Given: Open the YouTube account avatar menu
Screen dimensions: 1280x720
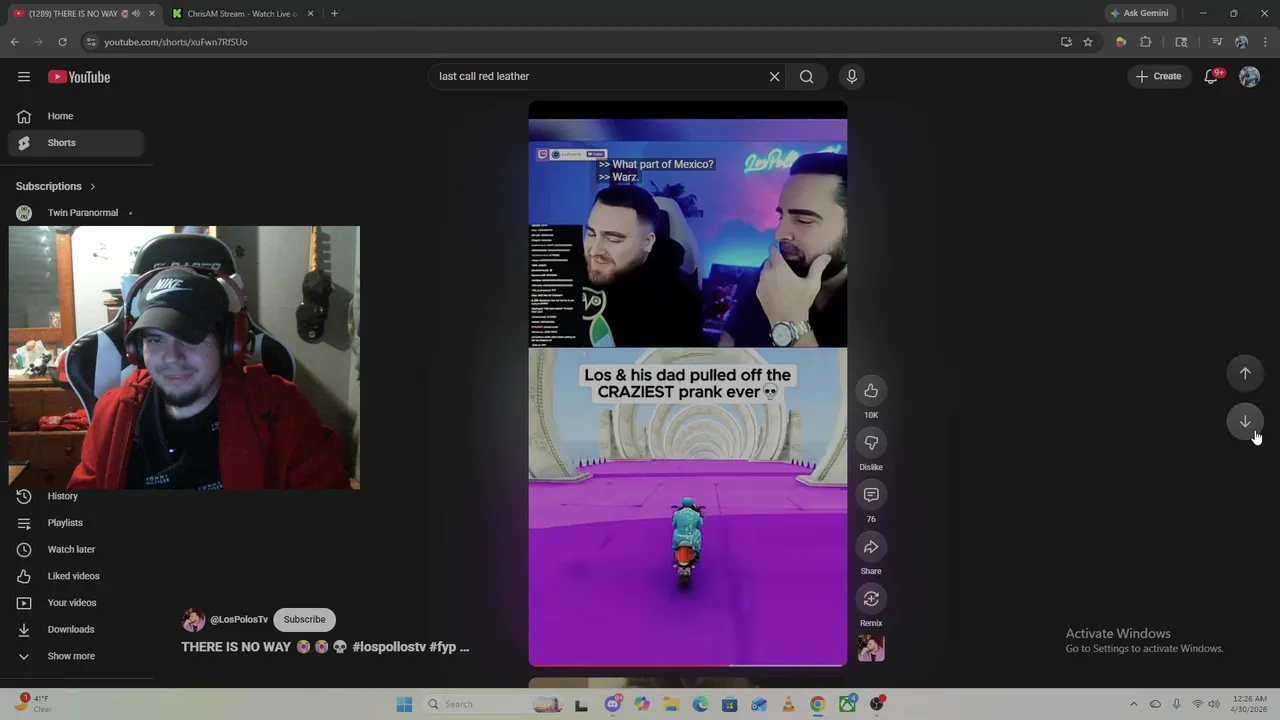Looking at the screenshot, I should [1249, 76].
